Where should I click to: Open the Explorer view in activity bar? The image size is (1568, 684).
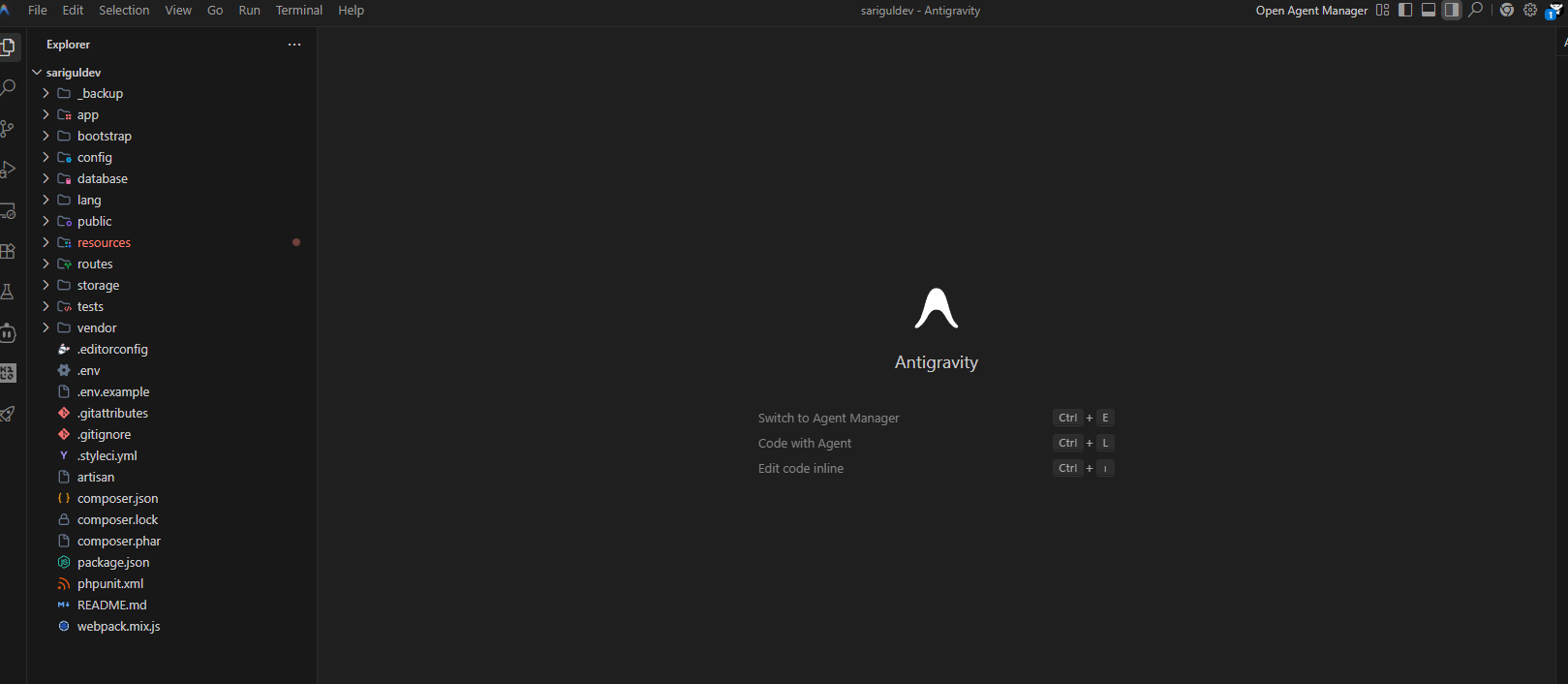pyautogui.click(x=8, y=47)
